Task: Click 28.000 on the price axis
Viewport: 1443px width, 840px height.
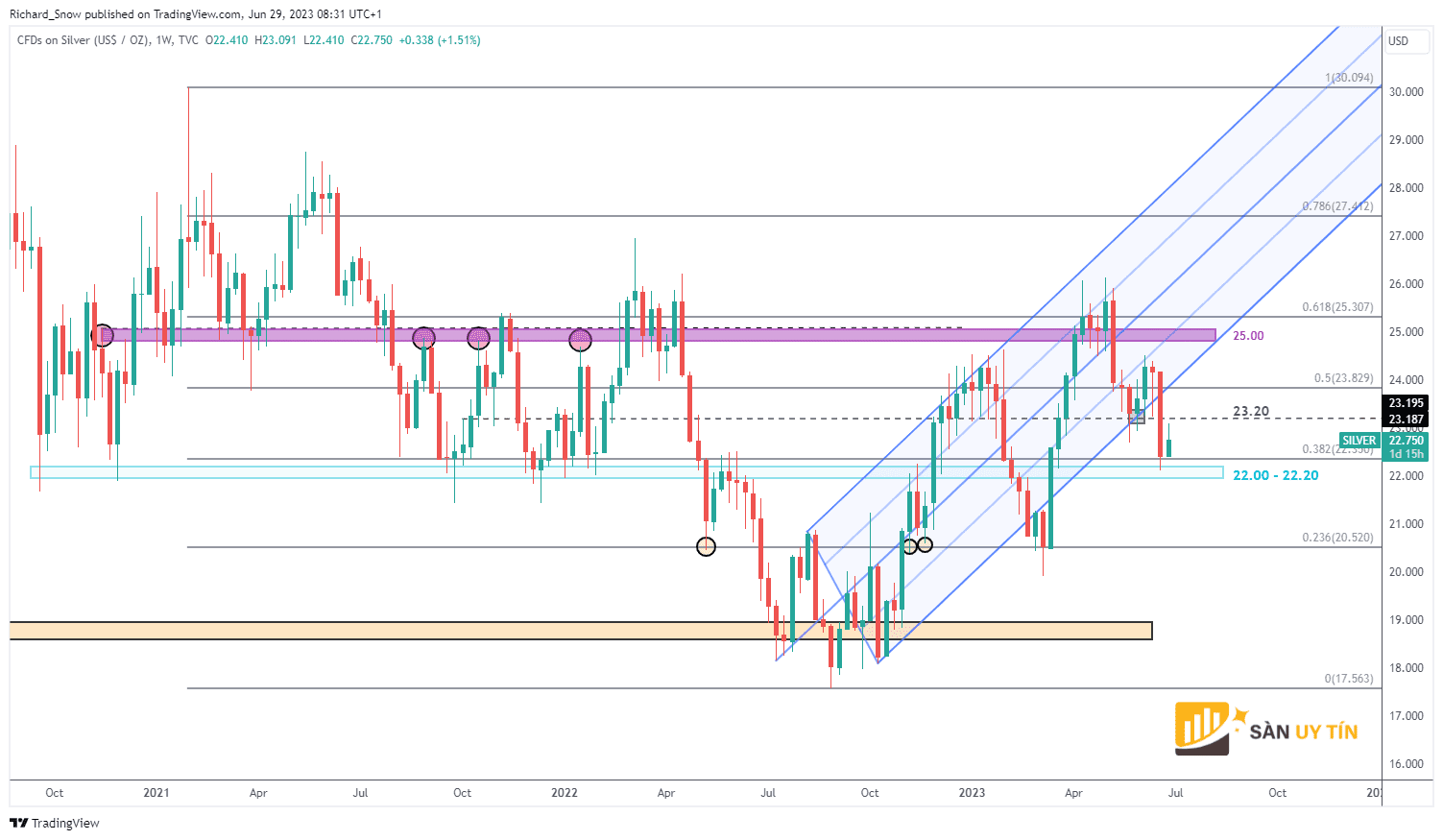Action: [1407, 188]
